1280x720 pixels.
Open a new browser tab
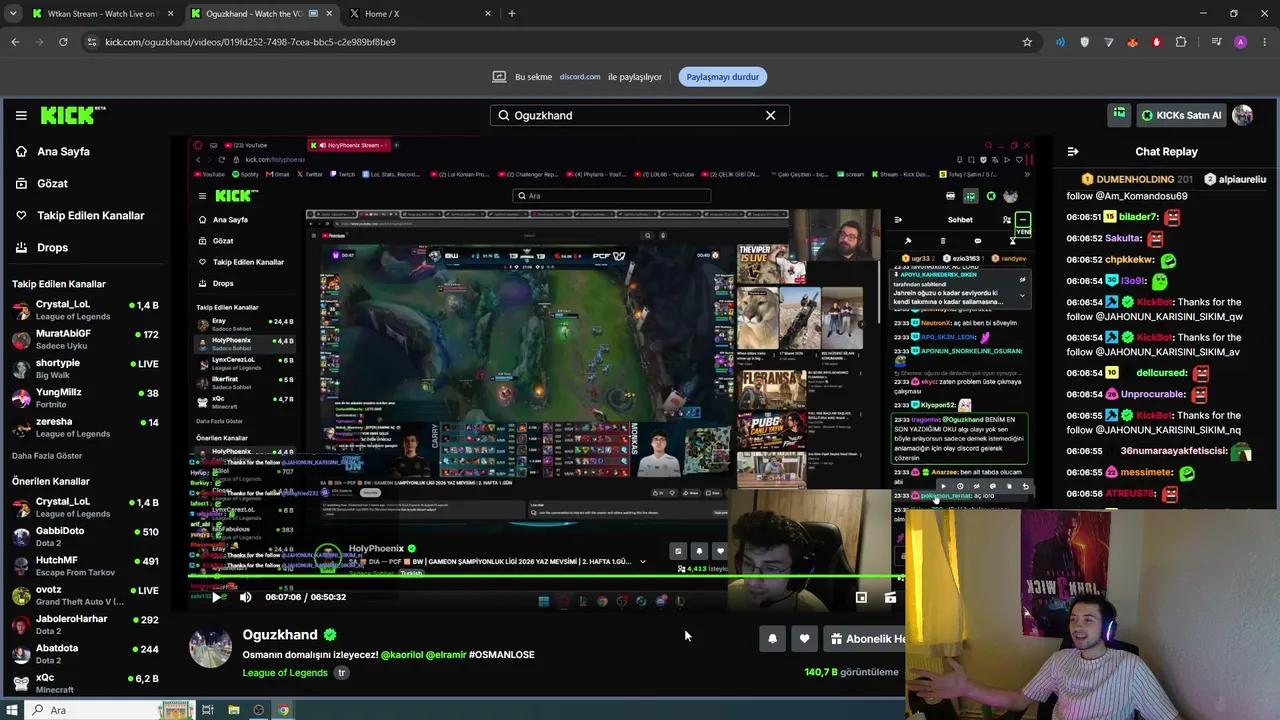pos(511,13)
